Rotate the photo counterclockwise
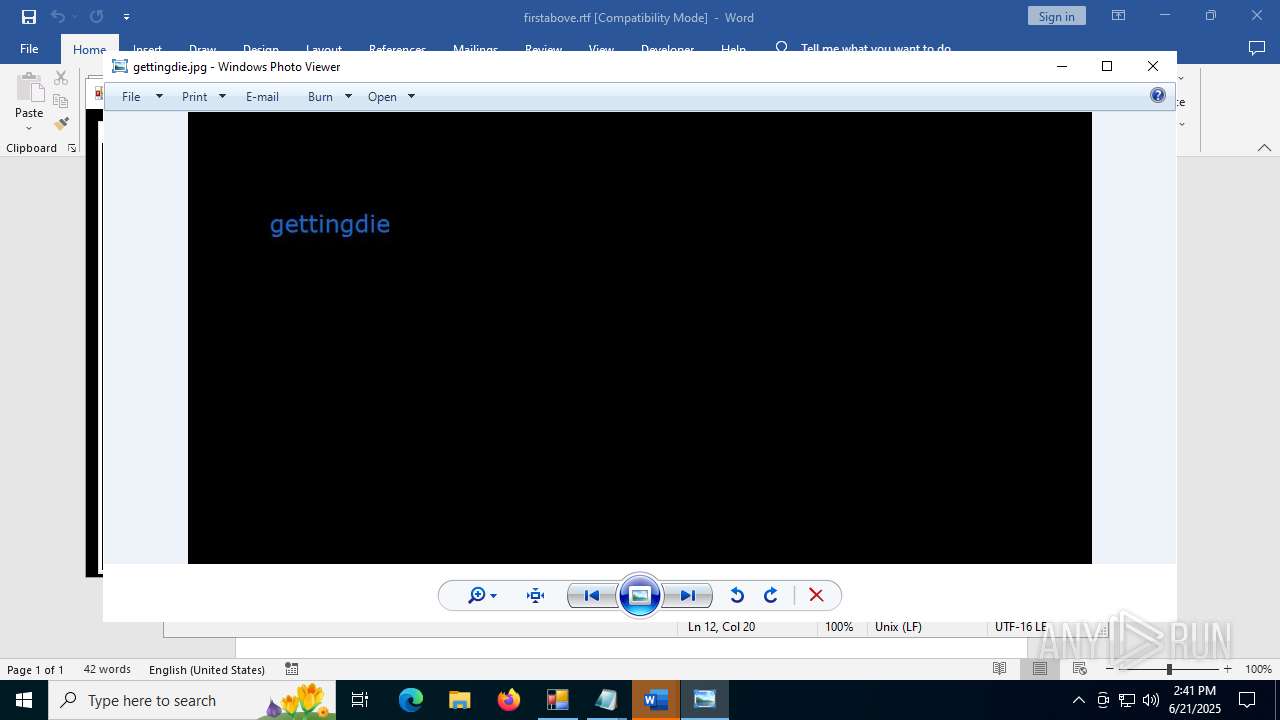 tap(737, 596)
